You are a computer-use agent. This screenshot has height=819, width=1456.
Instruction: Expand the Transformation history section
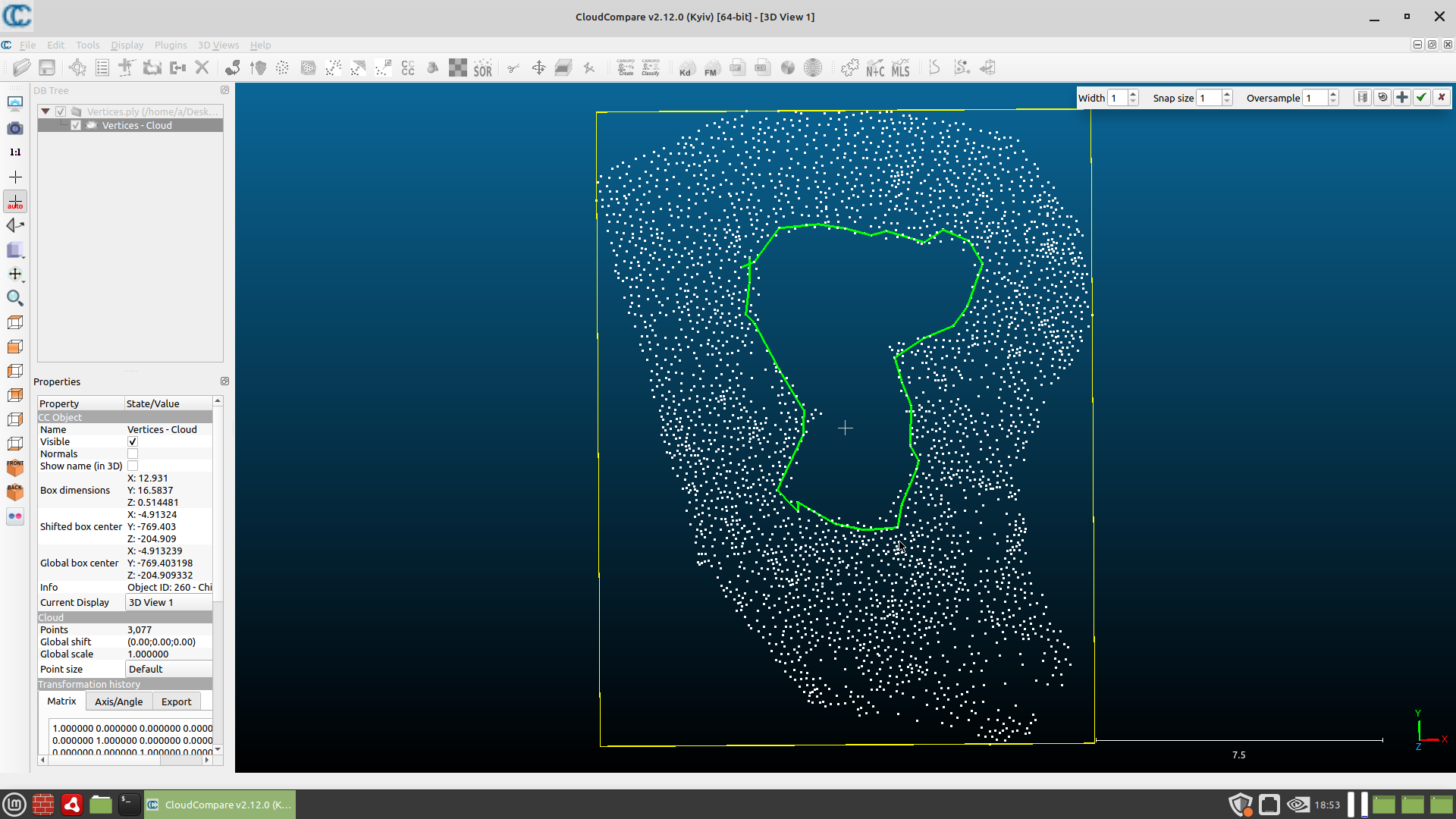tap(89, 683)
